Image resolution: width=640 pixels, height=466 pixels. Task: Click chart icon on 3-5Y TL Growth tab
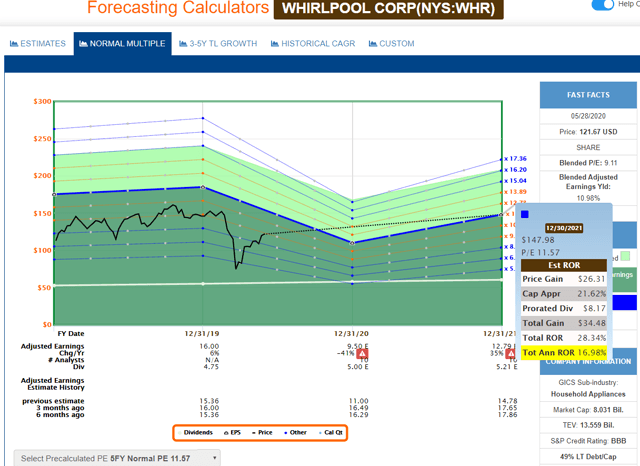coord(183,44)
